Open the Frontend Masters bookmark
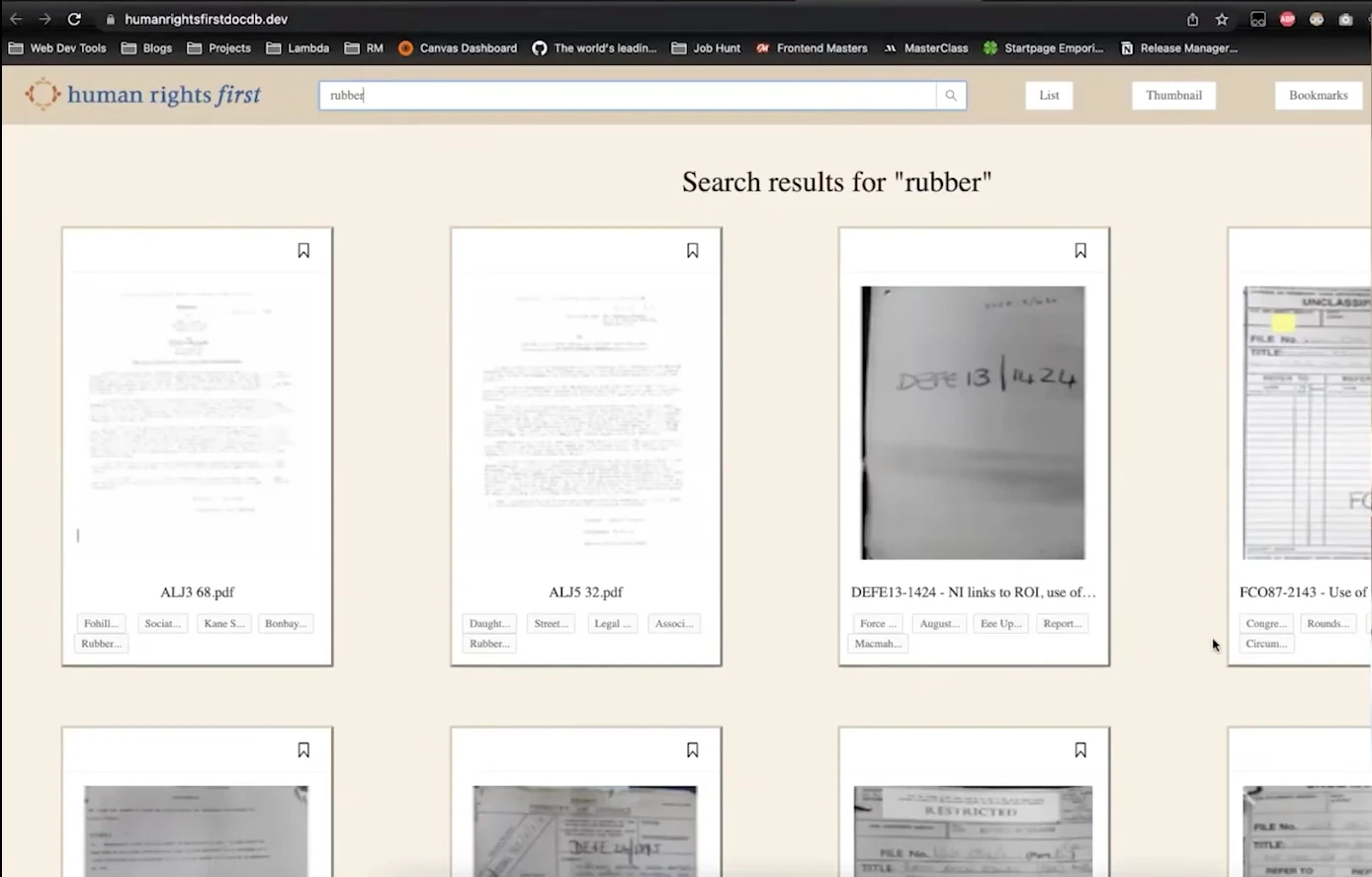 click(812, 47)
